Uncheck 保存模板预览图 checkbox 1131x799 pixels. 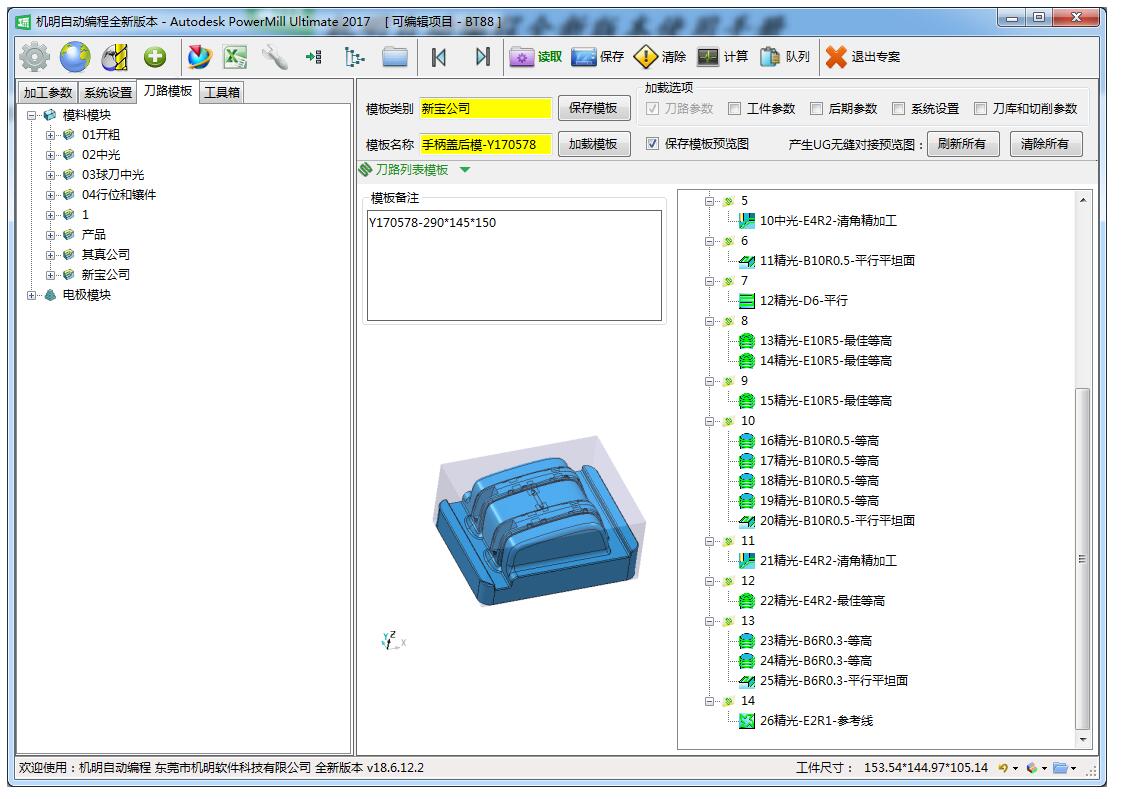coord(653,144)
